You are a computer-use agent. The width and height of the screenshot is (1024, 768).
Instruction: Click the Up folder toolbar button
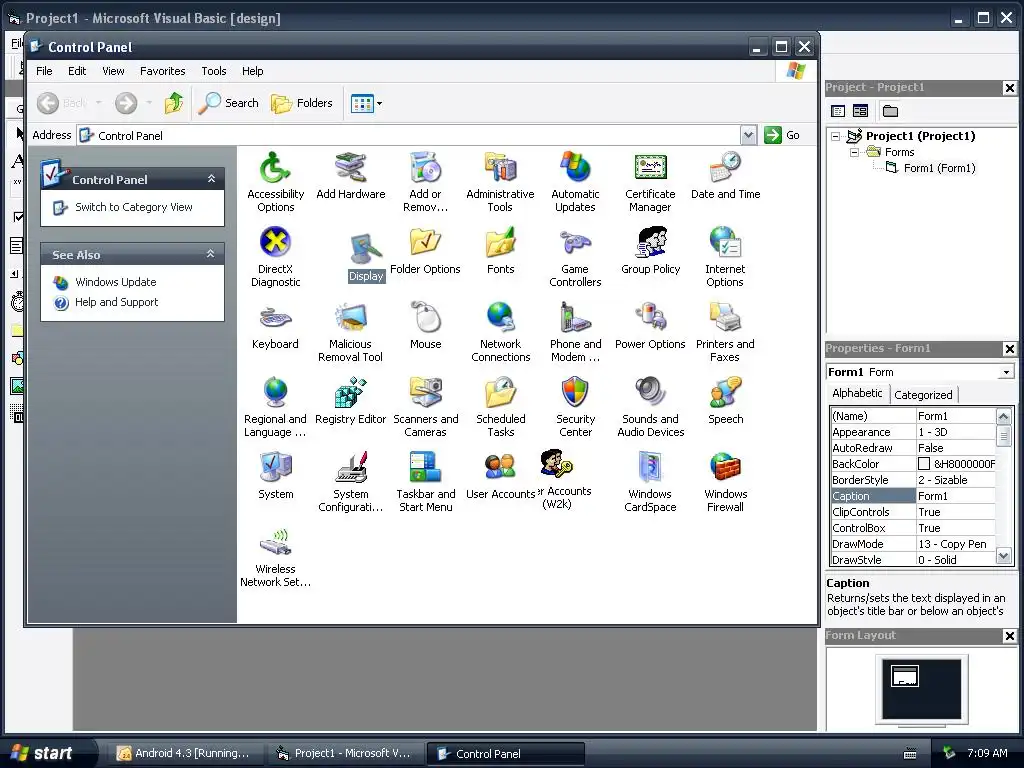[174, 103]
